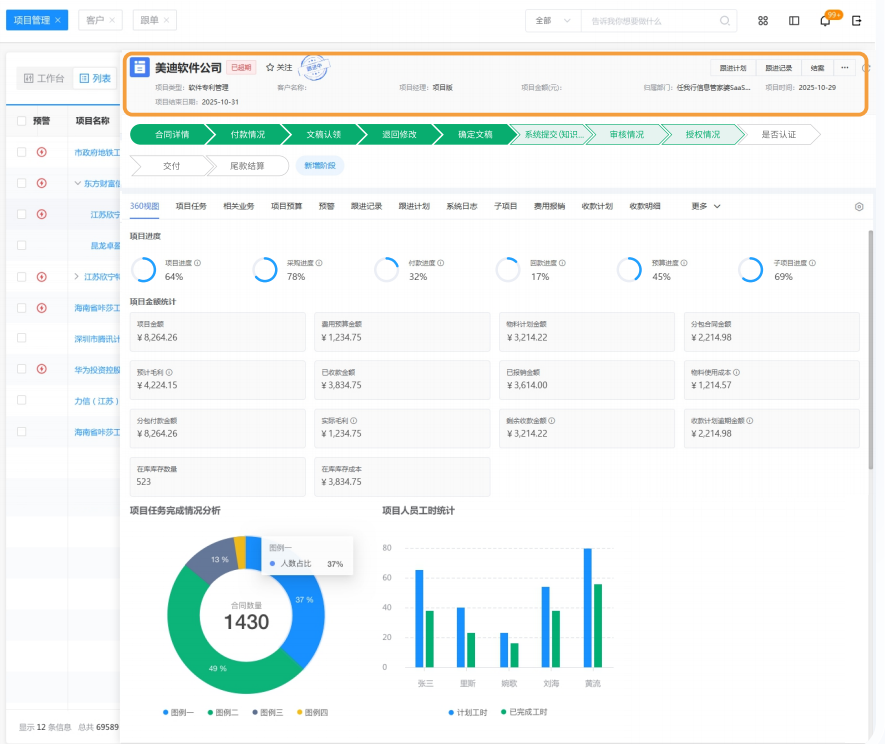This screenshot has height=744, width=885.
Task: Click warning icon in 华为投资控股 row
Action: tap(41, 369)
